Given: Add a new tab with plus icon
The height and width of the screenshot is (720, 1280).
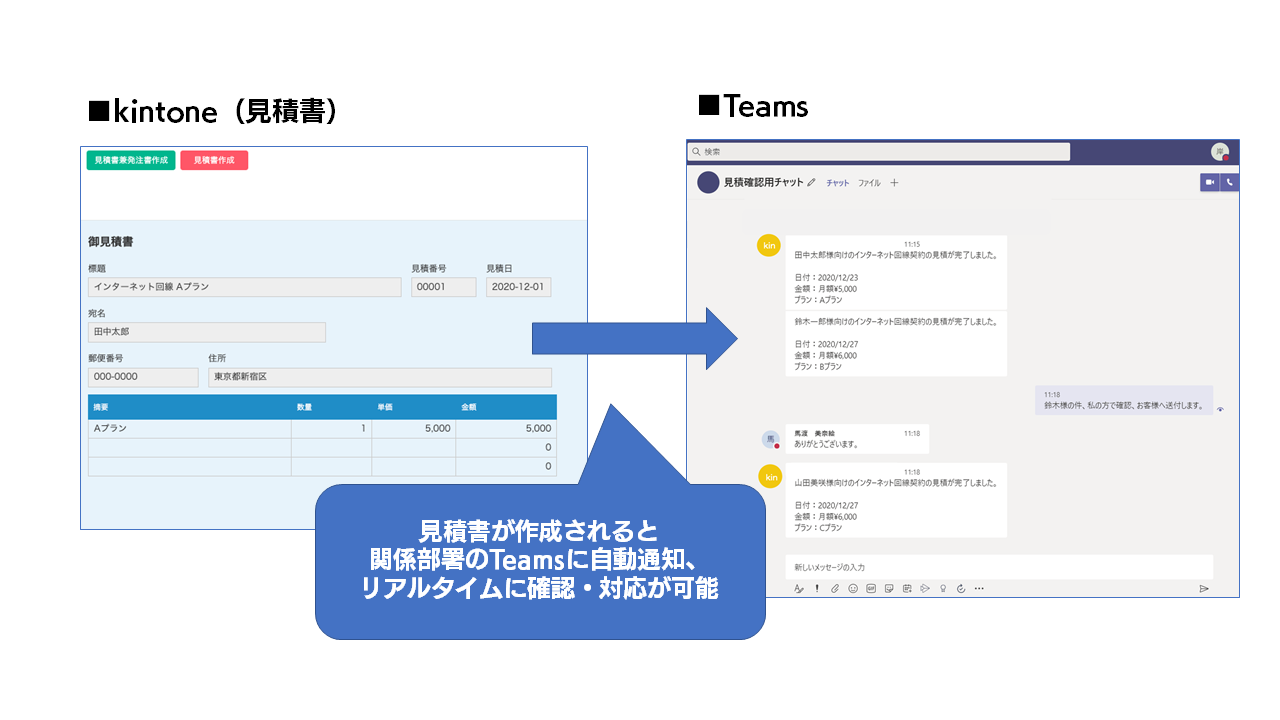Looking at the screenshot, I should tap(895, 183).
